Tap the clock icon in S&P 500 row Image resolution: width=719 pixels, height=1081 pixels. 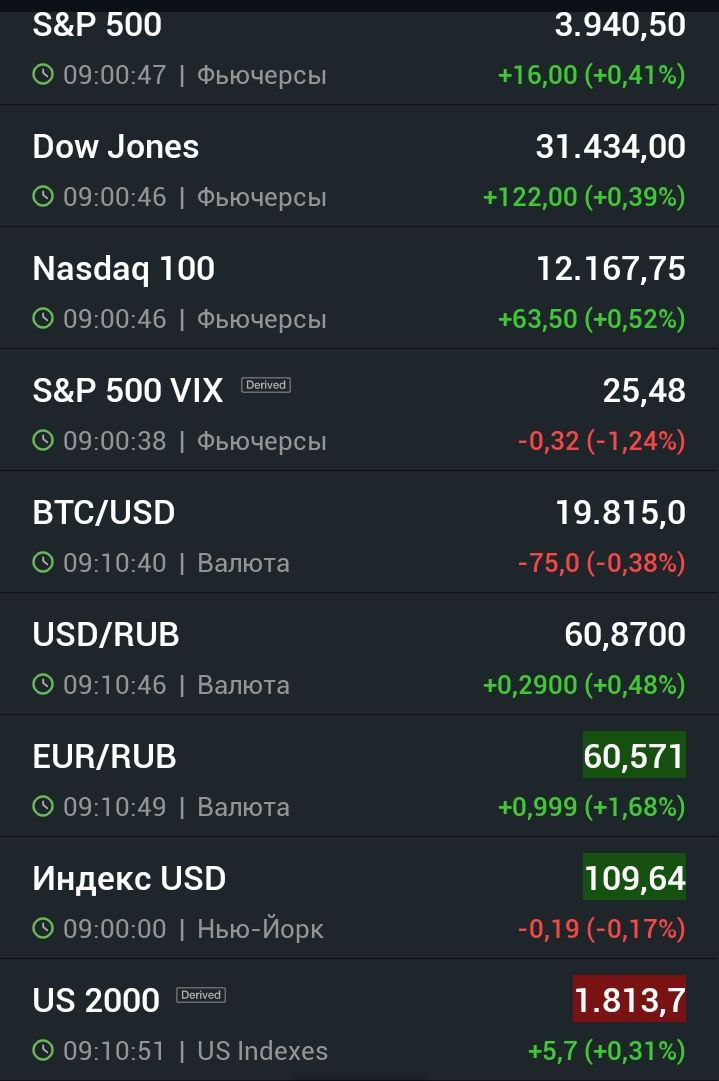(43, 74)
